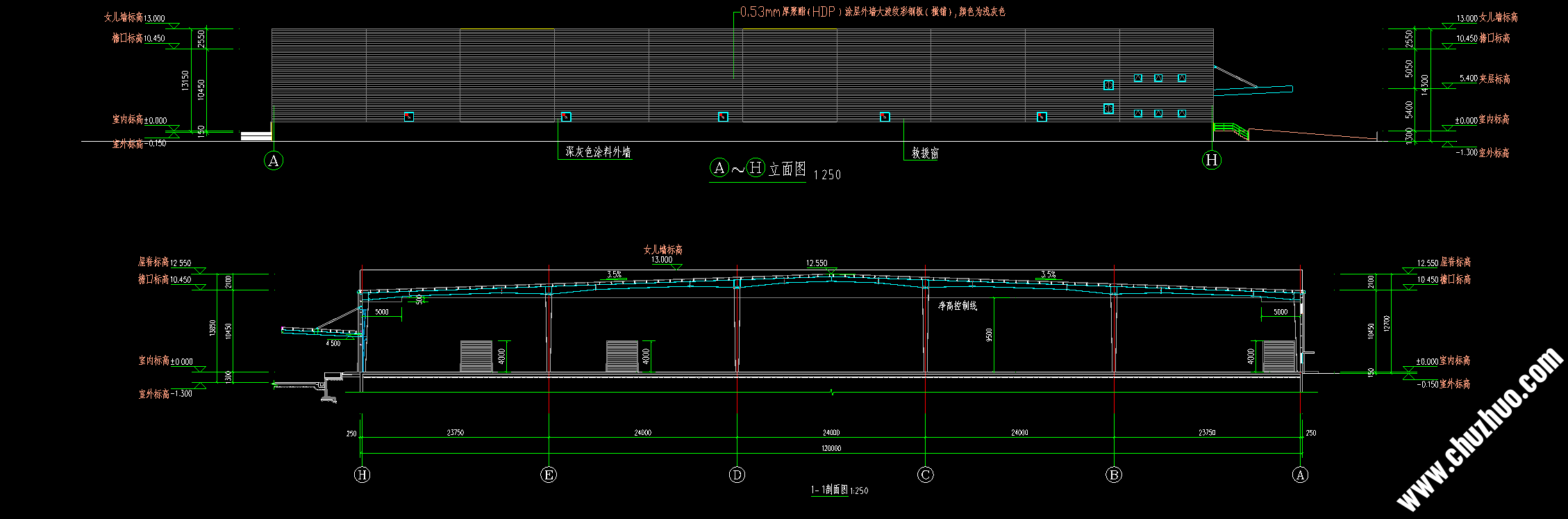Viewport: 1568px width, 519px height.
Task: Select axis bubble A in the section view
Action: (x=1300, y=475)
